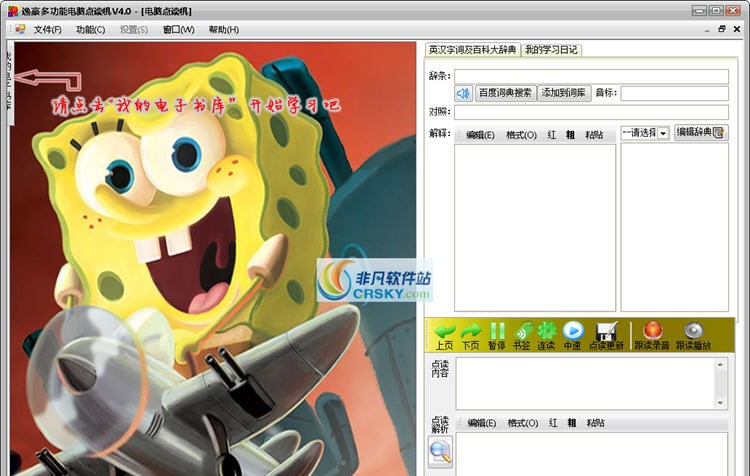Toggle bold 粗 in 解释 toolbar
The height and width of the screenshot is (476, 750).
(570, 135)
